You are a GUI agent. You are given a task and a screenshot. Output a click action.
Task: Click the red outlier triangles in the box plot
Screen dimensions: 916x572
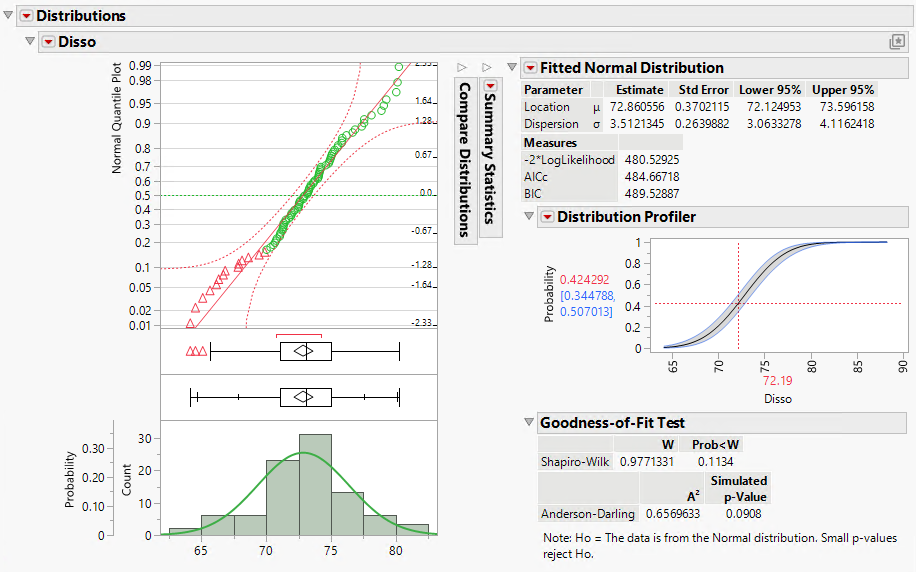[196, 351]
